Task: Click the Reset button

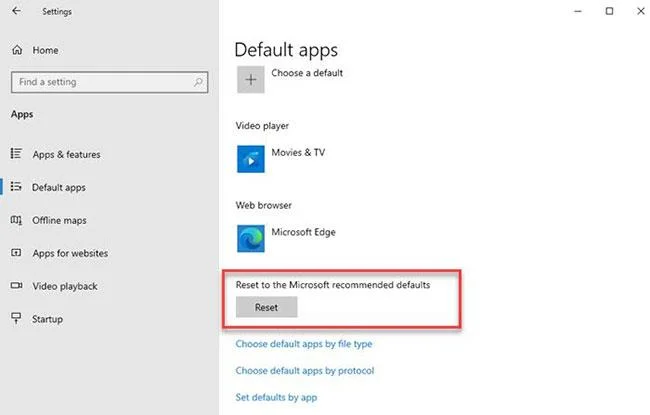Action: coord(267,307)
